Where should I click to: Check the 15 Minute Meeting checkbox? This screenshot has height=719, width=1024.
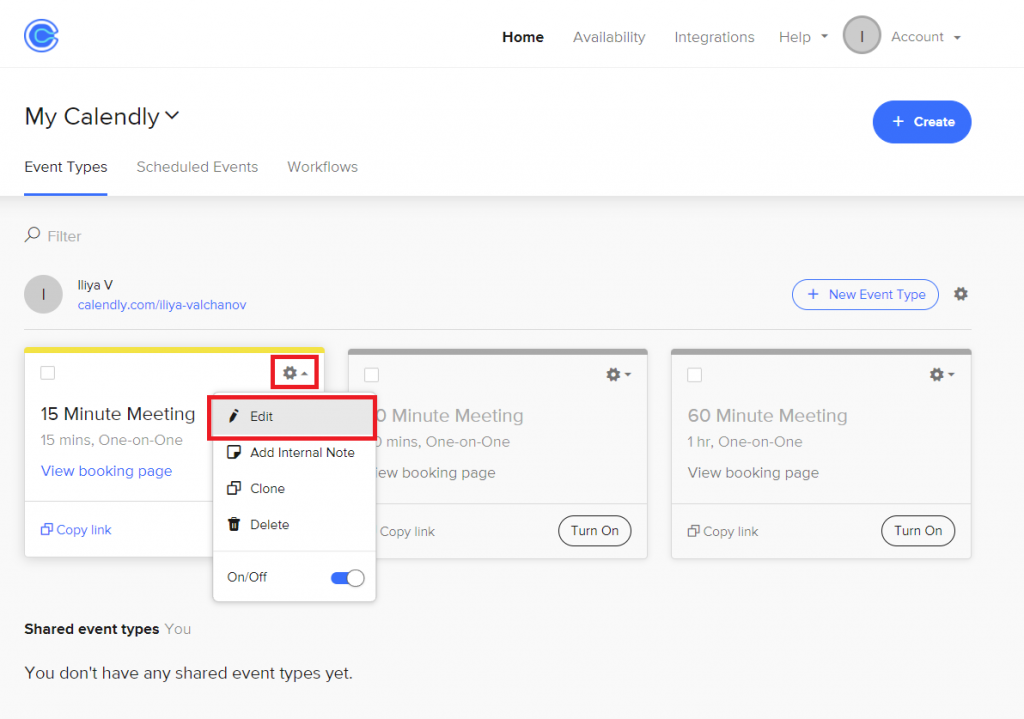48,373
